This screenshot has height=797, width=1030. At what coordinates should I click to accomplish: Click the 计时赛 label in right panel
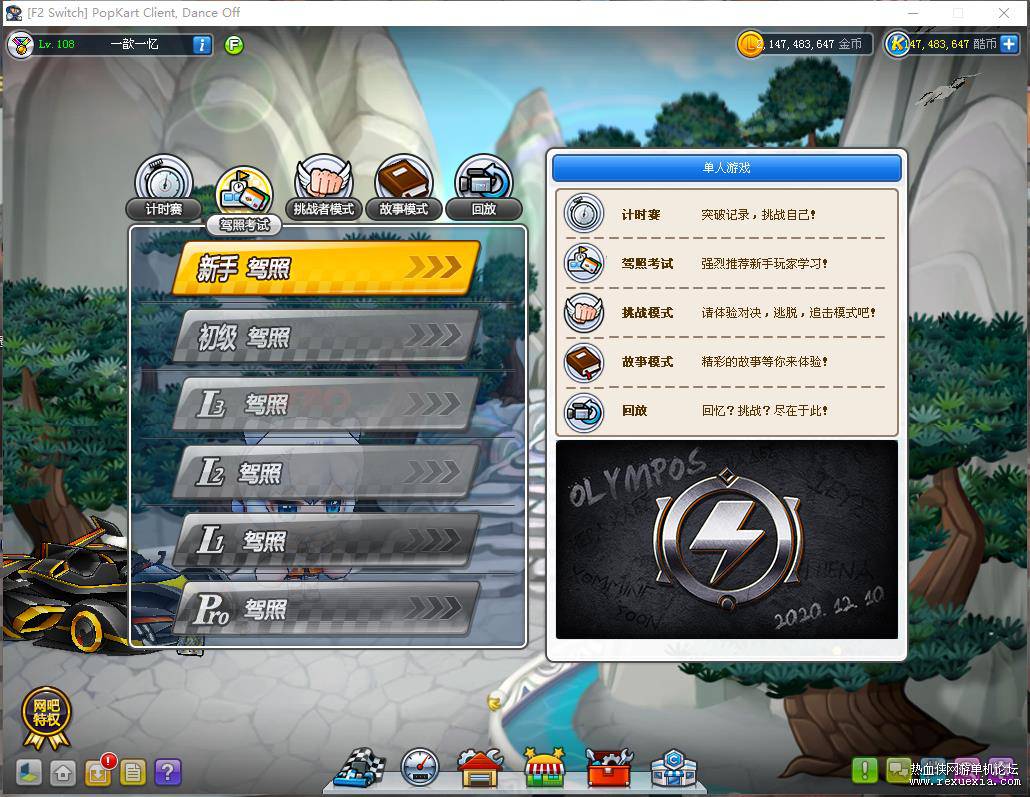coord(641,215)
